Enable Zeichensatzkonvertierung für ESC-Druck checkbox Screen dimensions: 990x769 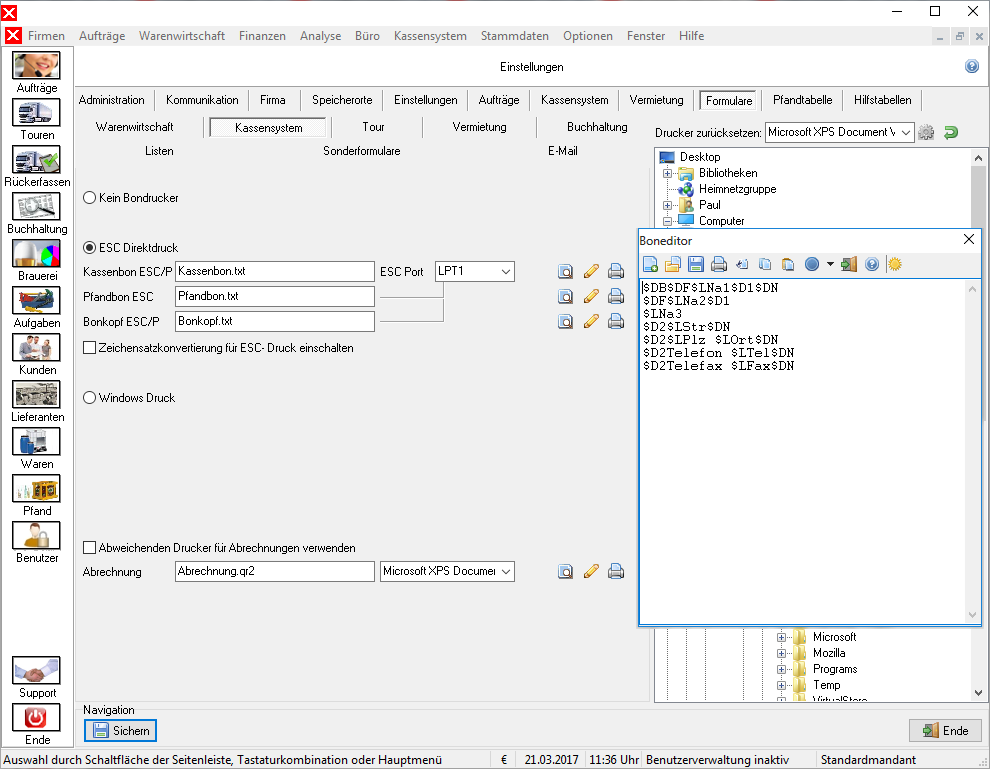tap(90, 348)
